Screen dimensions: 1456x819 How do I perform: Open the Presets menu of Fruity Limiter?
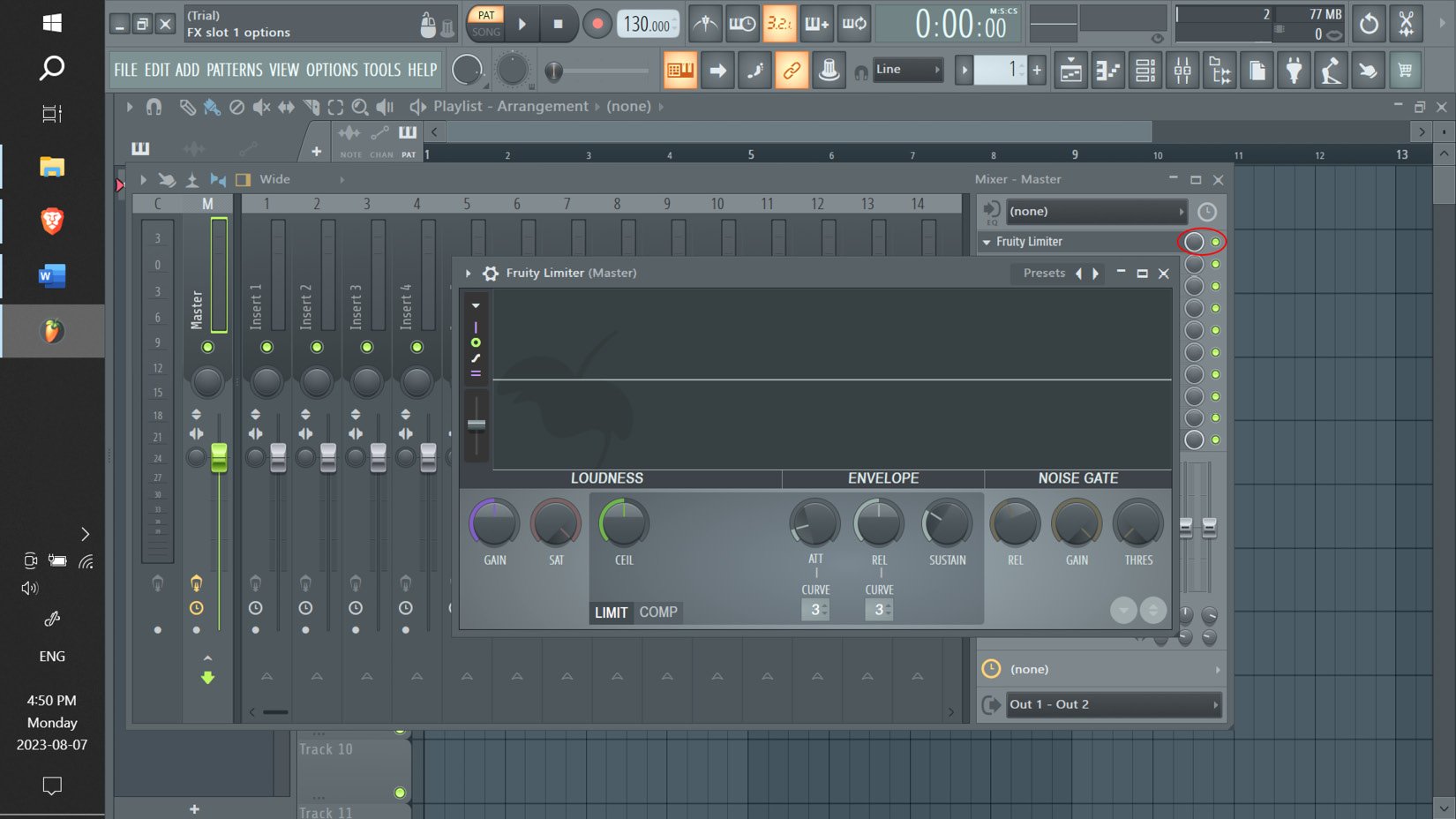pyautogui.click(x=1044, y=274)
